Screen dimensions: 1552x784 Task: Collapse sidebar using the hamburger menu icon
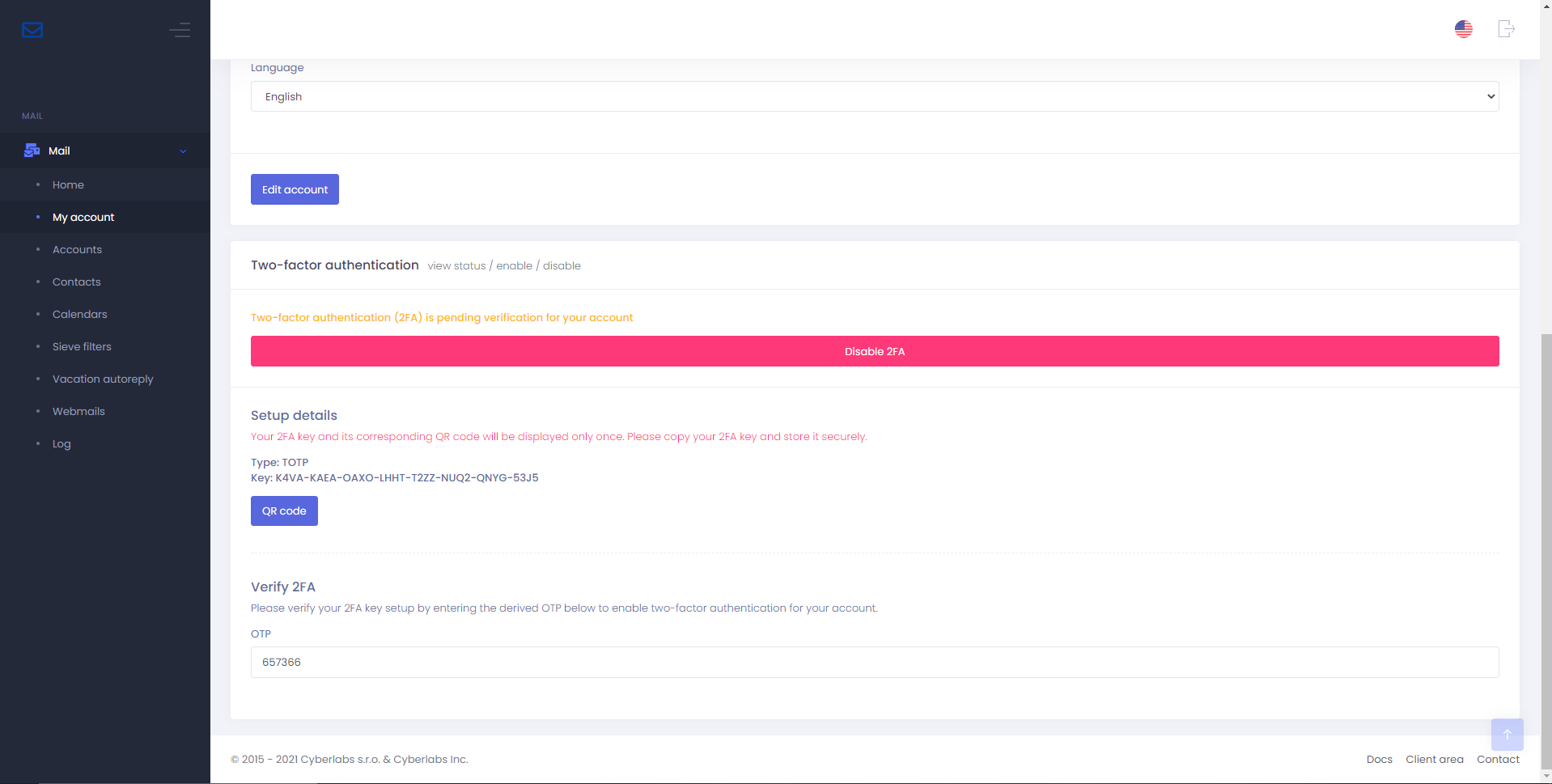(180, 30)
